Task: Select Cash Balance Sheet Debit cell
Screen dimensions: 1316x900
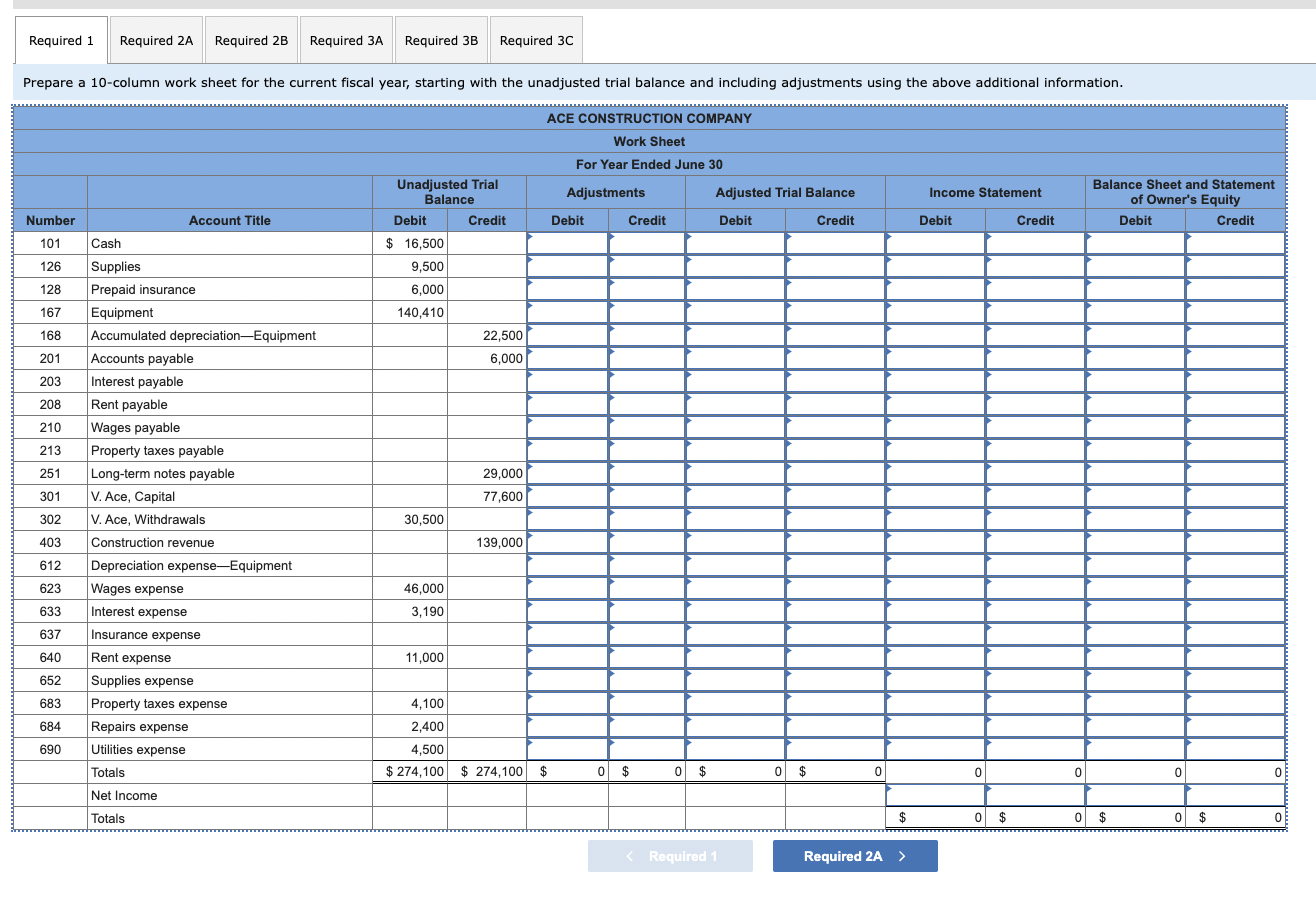Action: tap(1135, 243)
